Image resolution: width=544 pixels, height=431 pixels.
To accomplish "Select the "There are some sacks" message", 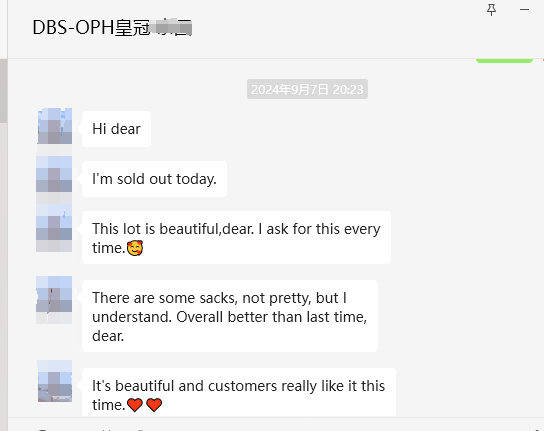I will pyautogui.click(x=230, y=316).
